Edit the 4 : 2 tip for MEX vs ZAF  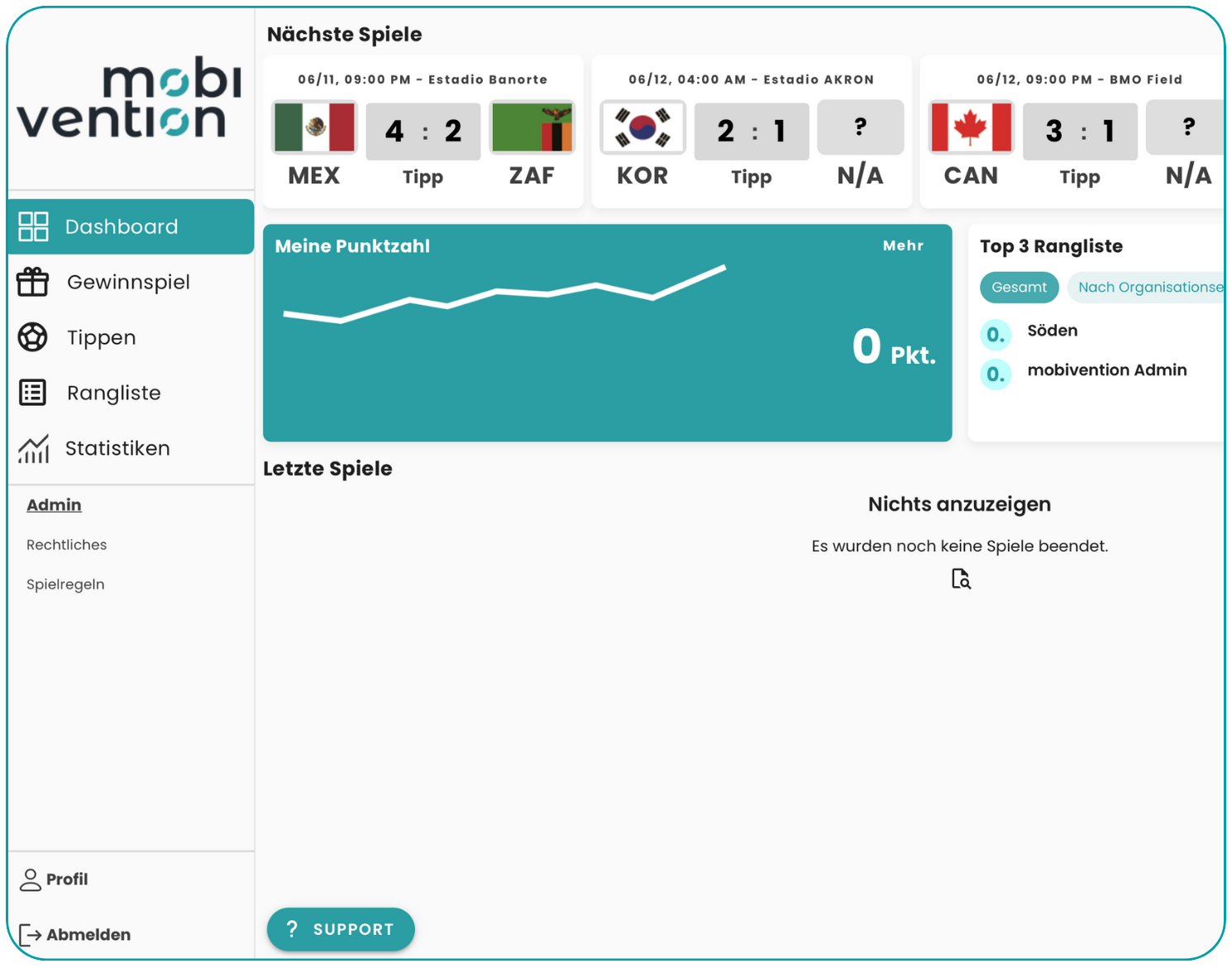(x=423, y=131)
